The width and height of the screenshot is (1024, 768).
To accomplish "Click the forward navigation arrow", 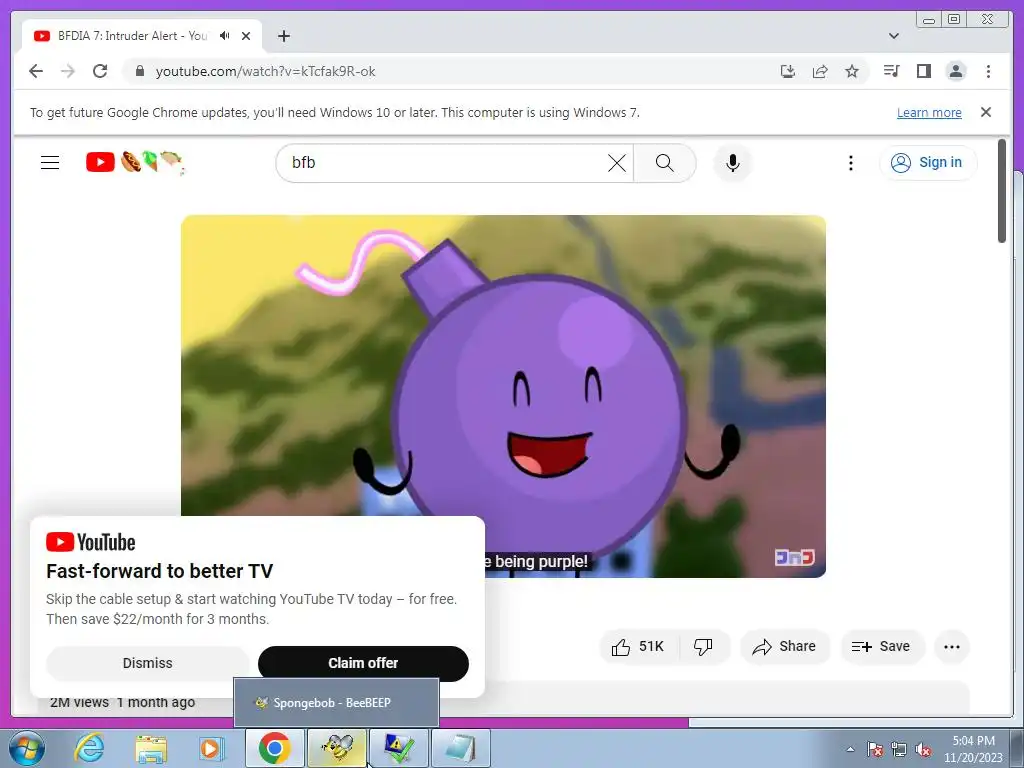I will pyautogui.click(x=68, y=71).
